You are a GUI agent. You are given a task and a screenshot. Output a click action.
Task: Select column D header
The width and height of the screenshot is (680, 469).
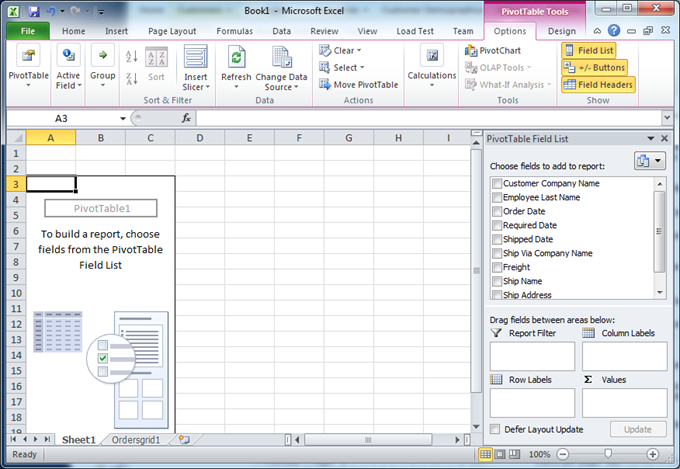coord(199,138)
